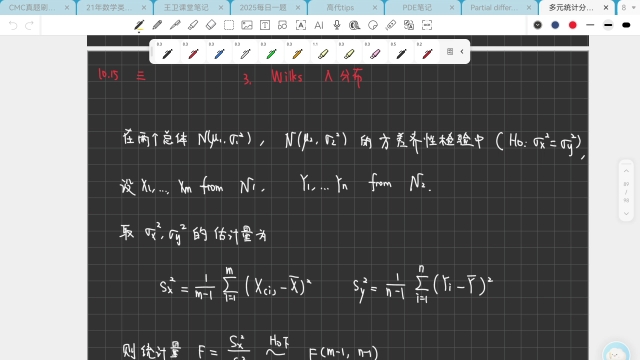This screenshot has width=640, height=360.
Task: Redo the last stroke
Action: [29, 26]
